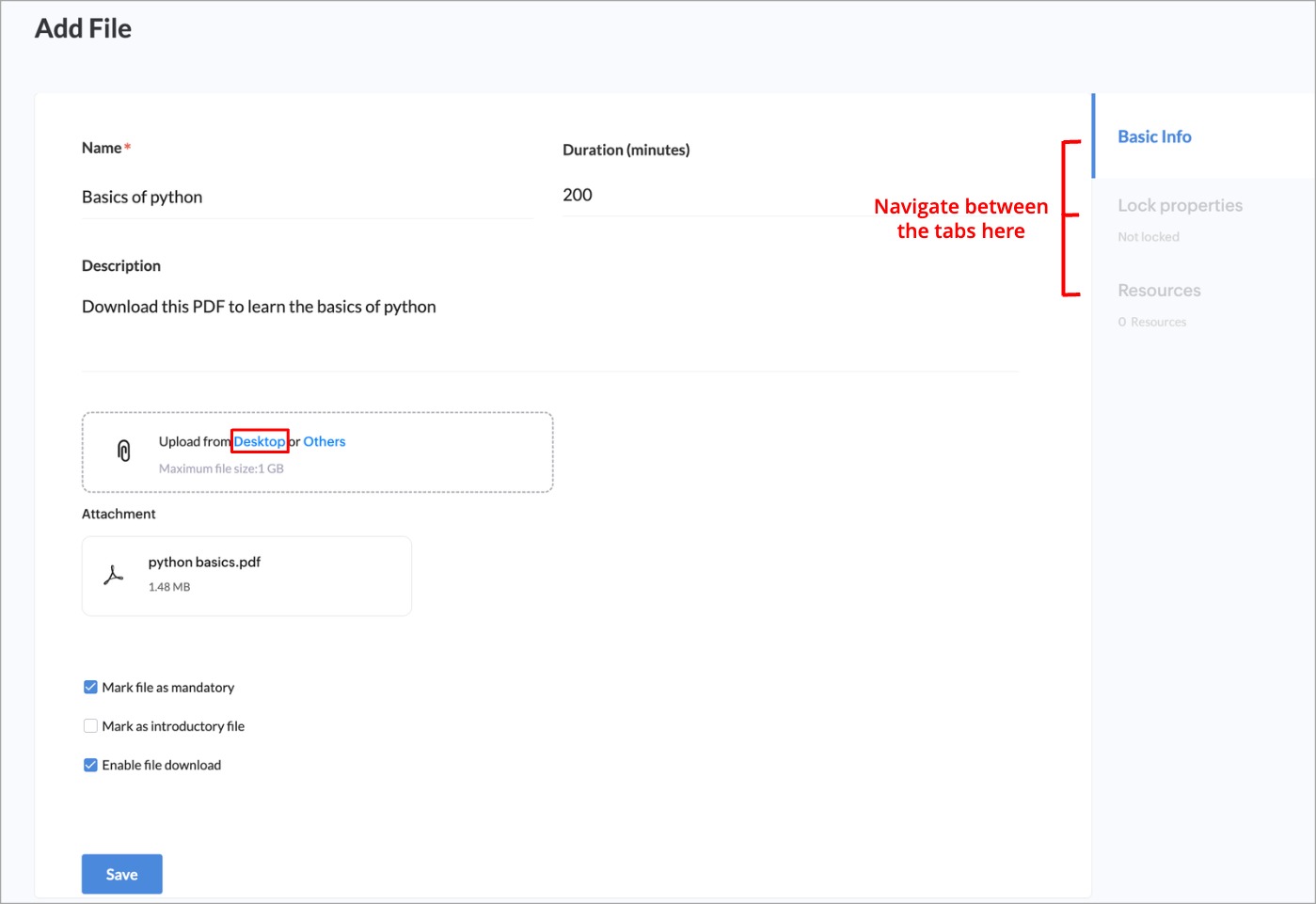
Task: Click the Save button
Action: pos(122,874)
